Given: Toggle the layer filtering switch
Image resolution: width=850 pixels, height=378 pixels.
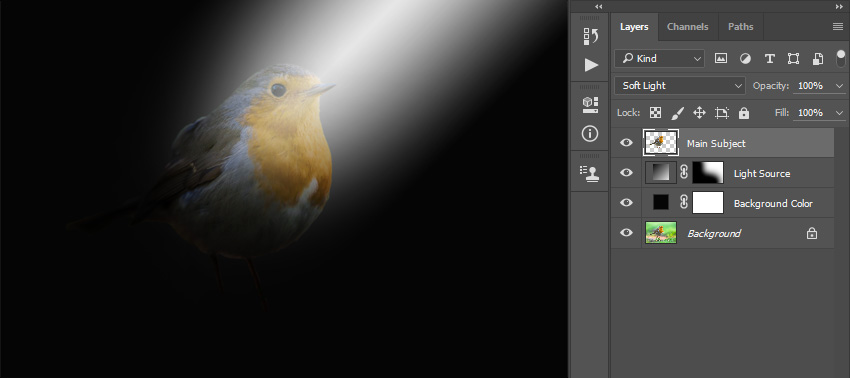Looking at the screenshot, I should point(841,58).
